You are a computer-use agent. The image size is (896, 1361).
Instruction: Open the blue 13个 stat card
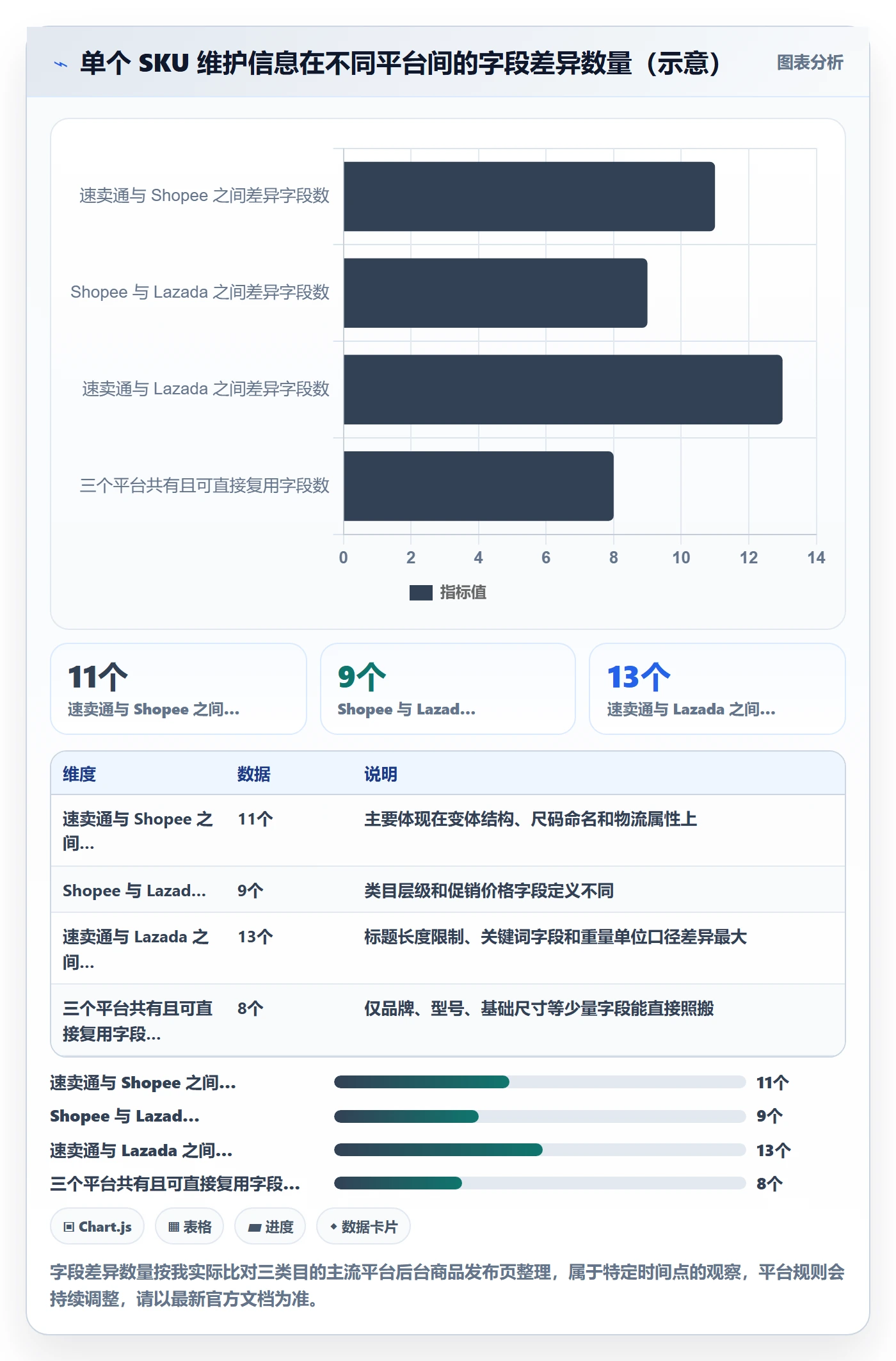tap(717, 689)
